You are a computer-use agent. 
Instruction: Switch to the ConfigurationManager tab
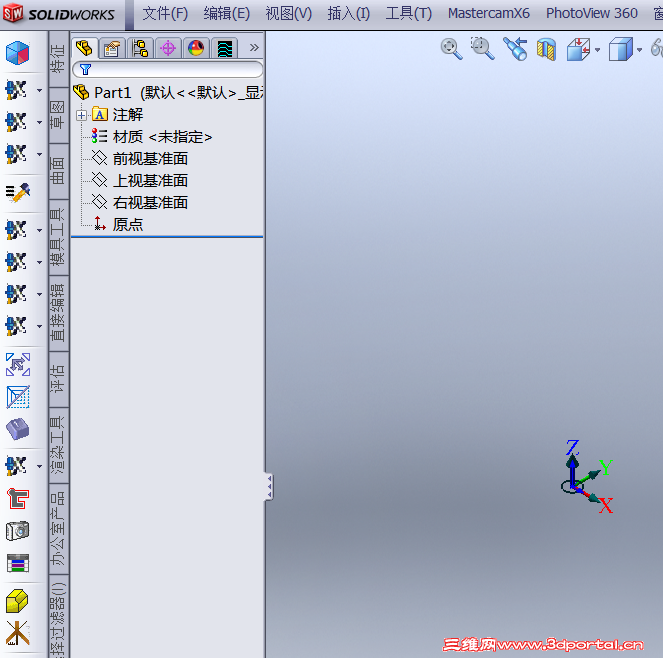(x=140, y=48)
